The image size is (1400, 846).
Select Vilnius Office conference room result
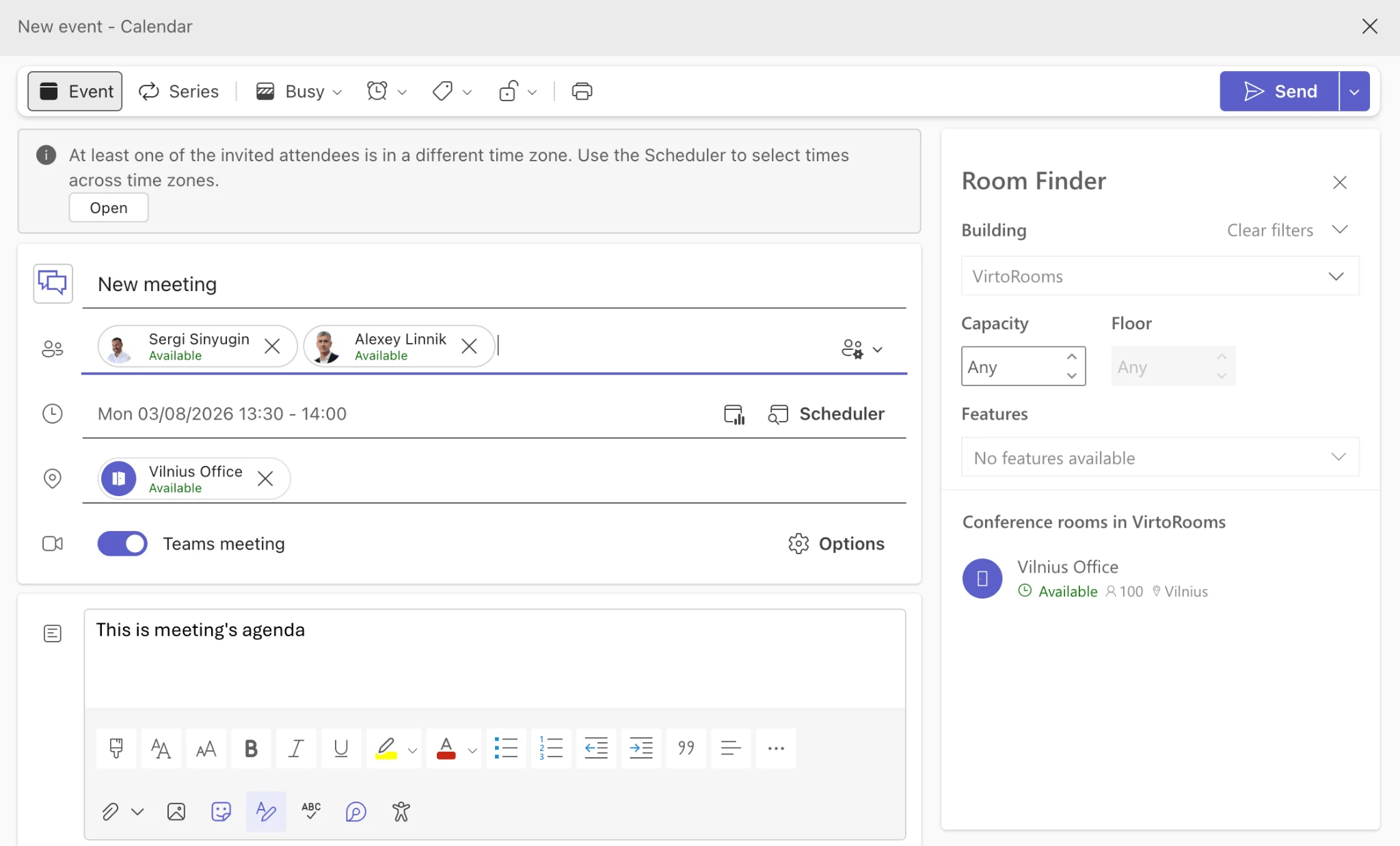coord(1160,579)
